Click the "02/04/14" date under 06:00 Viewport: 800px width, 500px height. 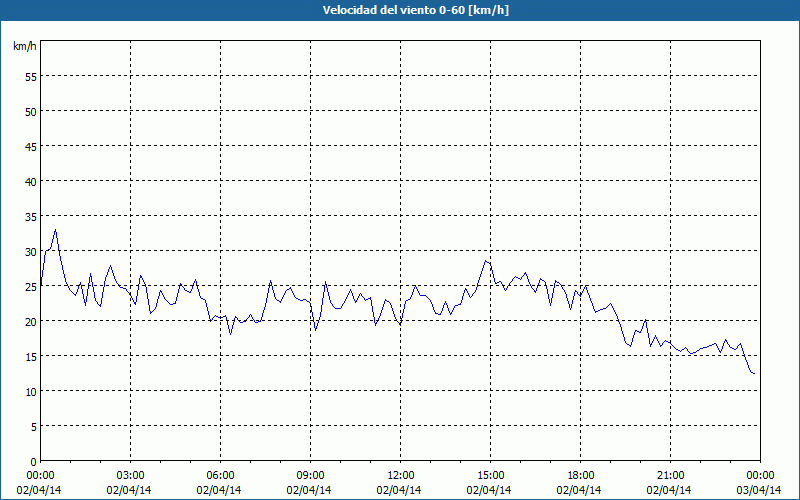[219, 490]
